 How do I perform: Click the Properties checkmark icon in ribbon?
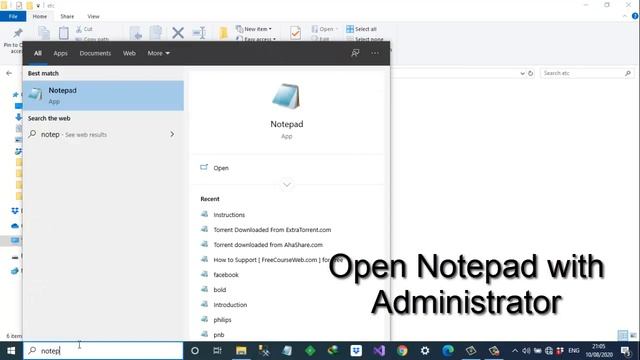coord(295,33)
